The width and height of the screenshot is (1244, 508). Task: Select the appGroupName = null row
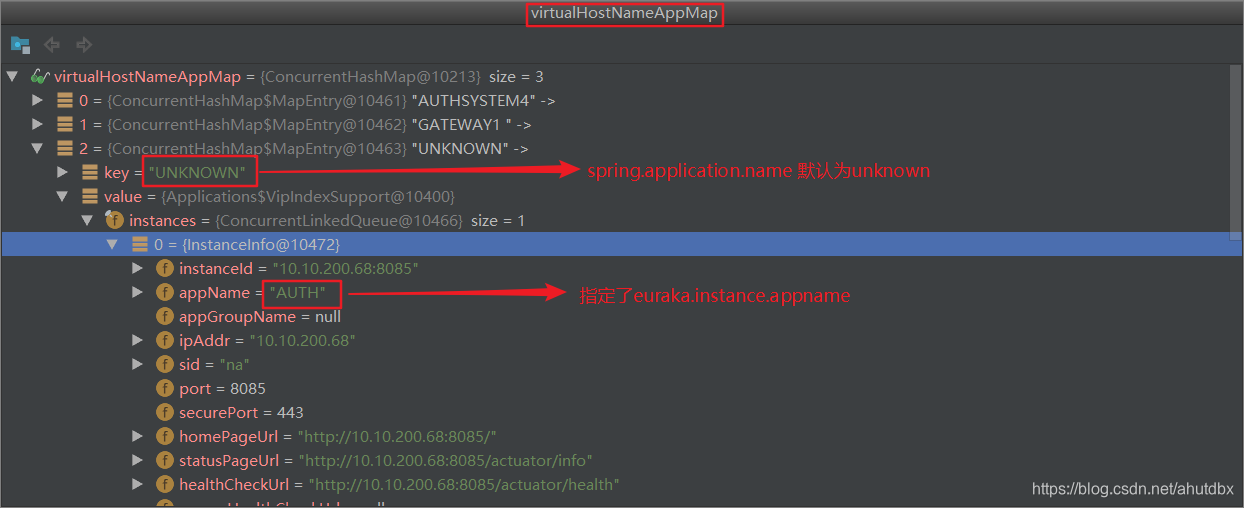tap(260, 316)
